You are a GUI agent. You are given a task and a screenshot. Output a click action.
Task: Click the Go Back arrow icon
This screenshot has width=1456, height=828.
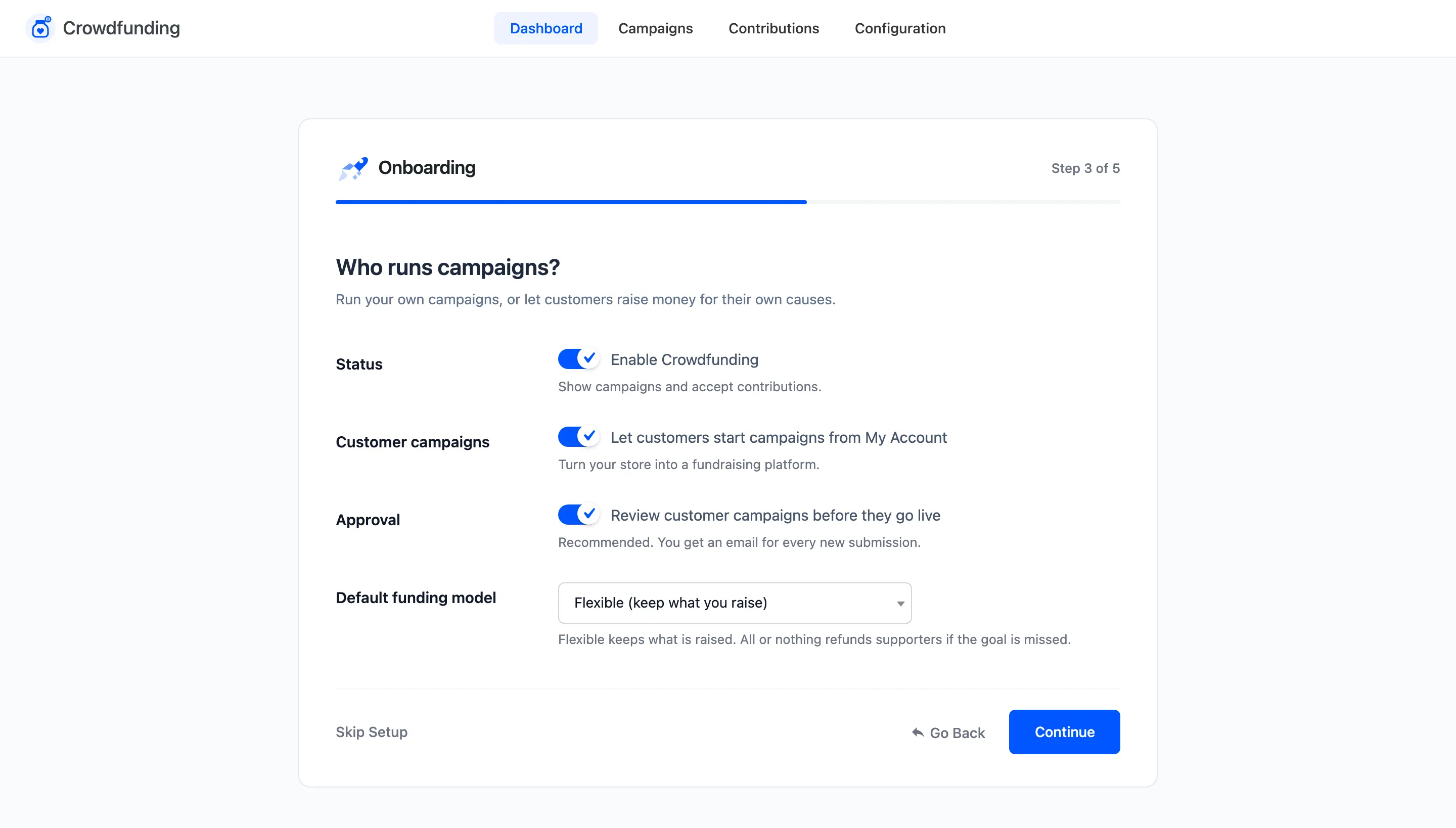(918, 732)
